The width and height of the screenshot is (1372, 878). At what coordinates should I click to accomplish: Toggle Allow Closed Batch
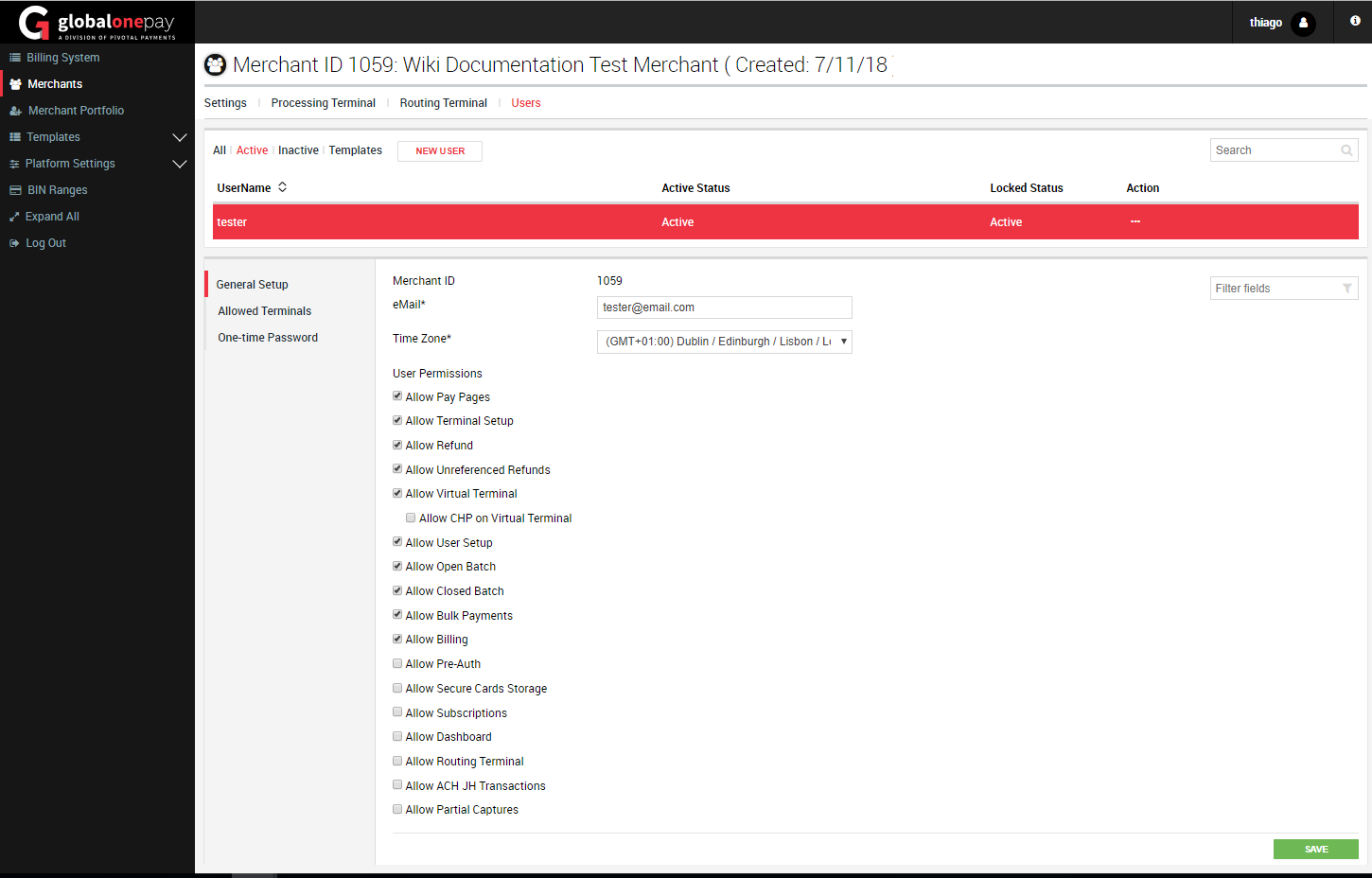[x=397, y=590]
